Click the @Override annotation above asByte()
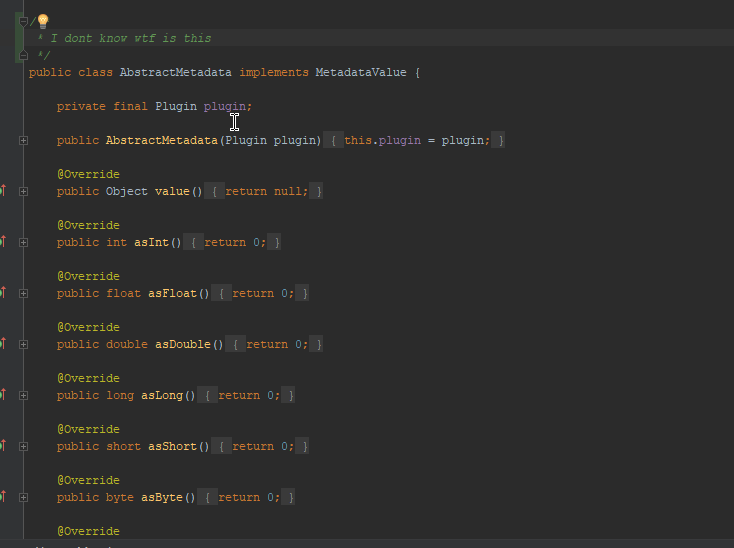The height and width of the screenshot is (548, 734). (88, 481)
